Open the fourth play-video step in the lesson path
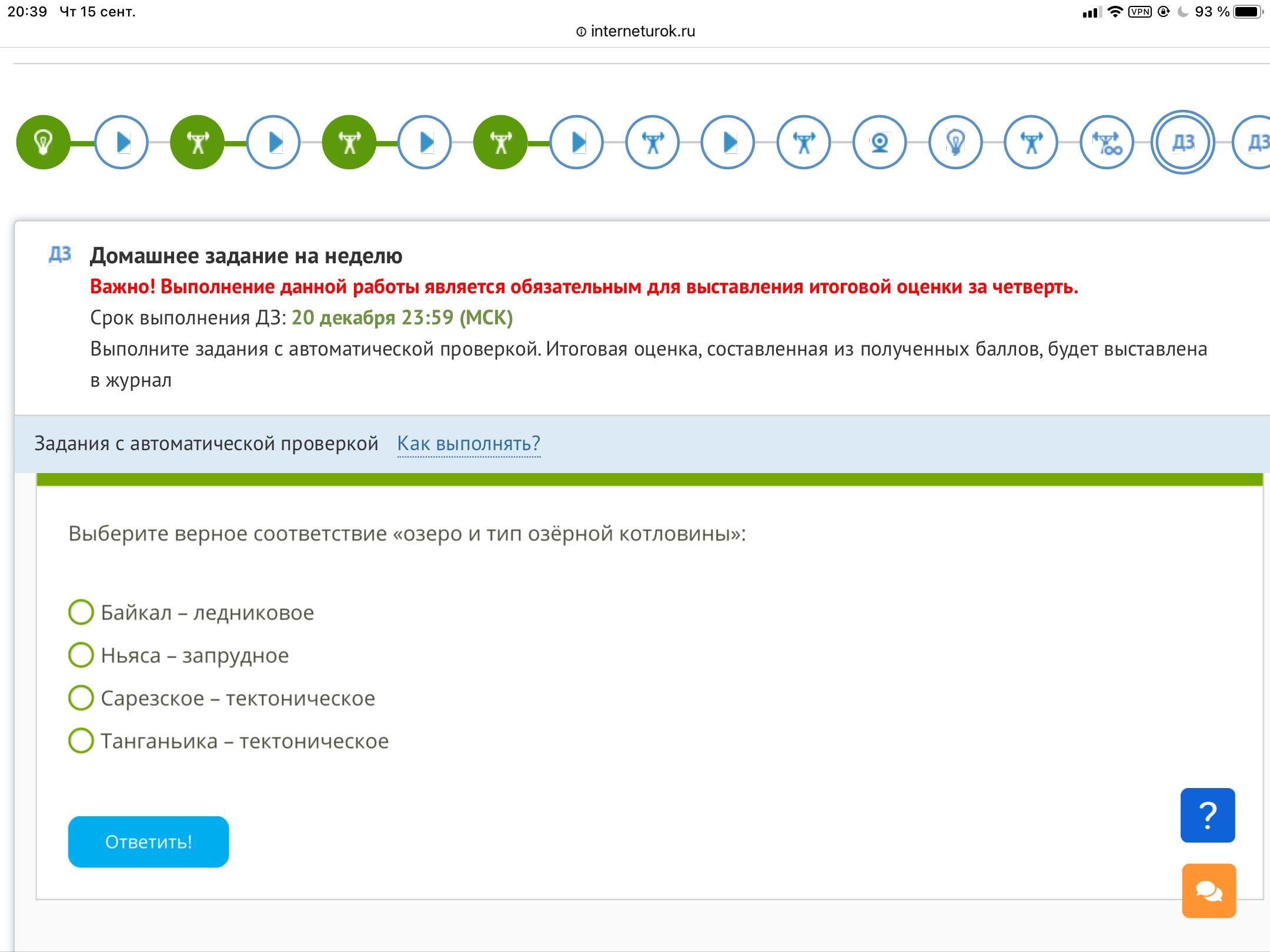 pos(576,142)
